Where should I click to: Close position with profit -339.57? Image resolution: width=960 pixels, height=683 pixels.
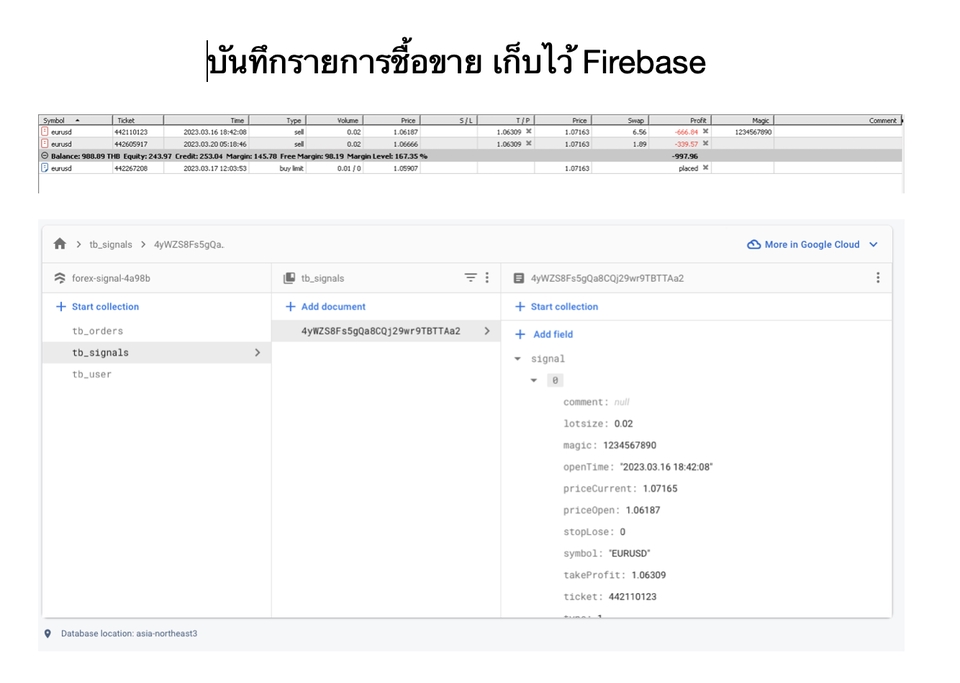705,143
